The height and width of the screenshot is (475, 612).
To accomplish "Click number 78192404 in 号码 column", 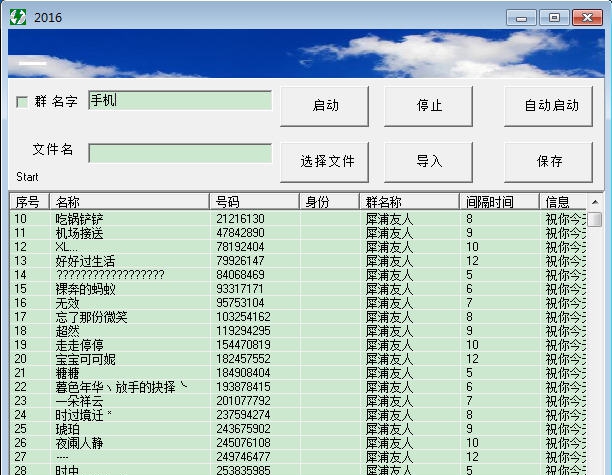I will click(x=240, y=247).
